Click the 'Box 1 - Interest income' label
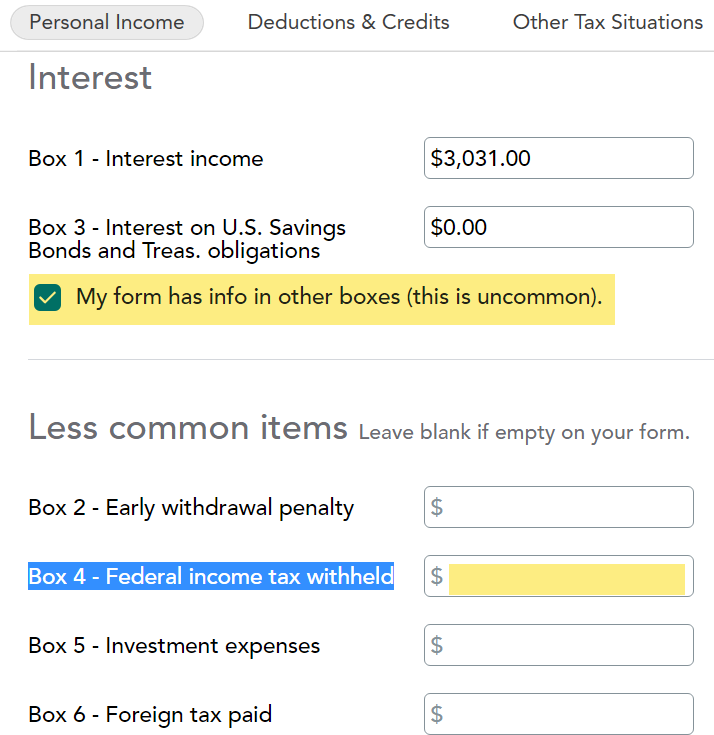 146,158
